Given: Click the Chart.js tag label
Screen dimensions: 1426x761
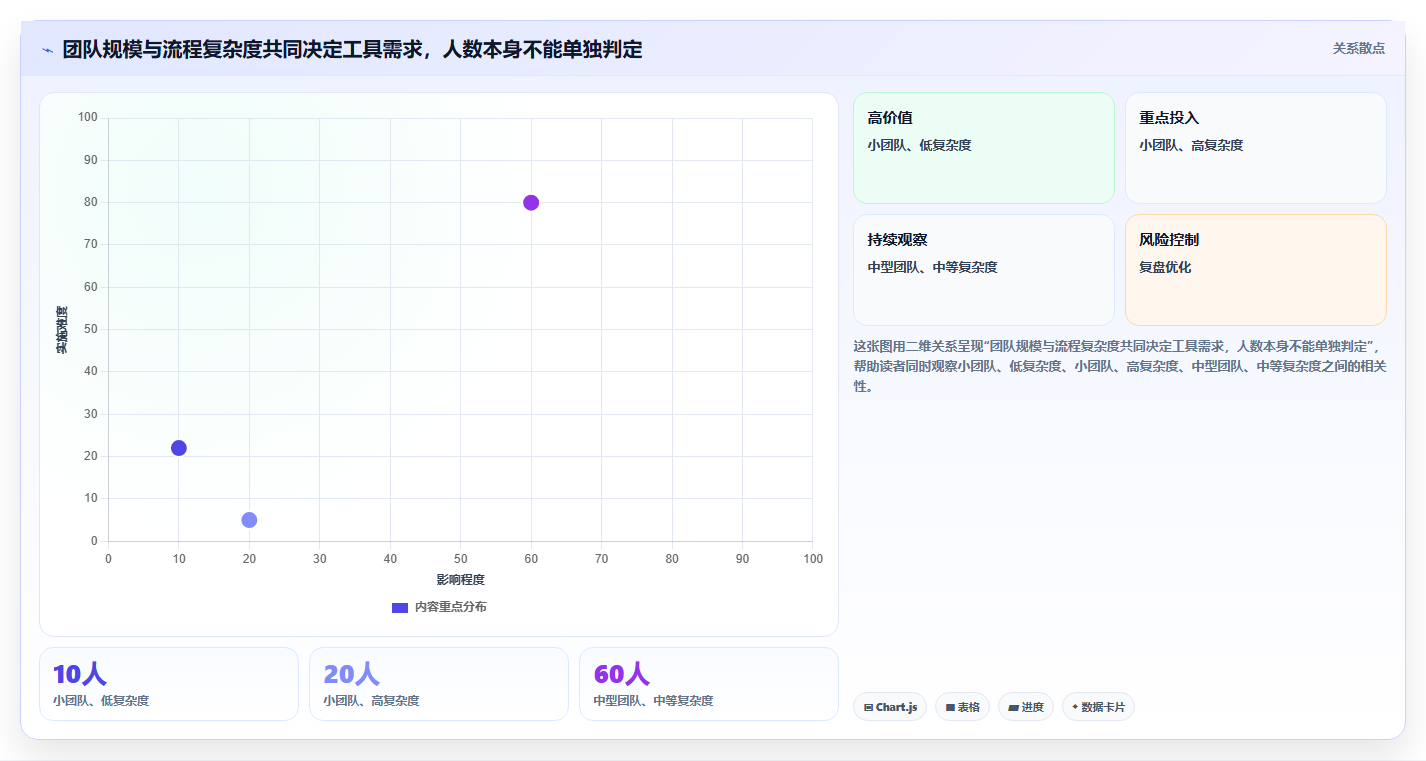Looking at the screenshot, I should point(896,707).
